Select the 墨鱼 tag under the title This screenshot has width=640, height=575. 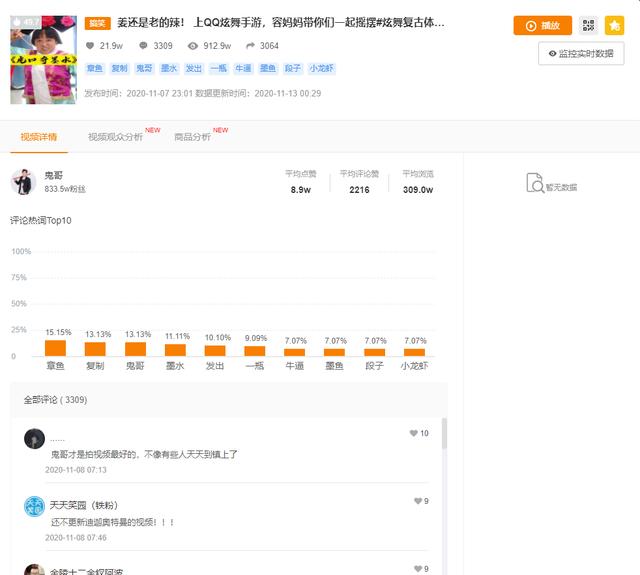[x=268, y=68]
